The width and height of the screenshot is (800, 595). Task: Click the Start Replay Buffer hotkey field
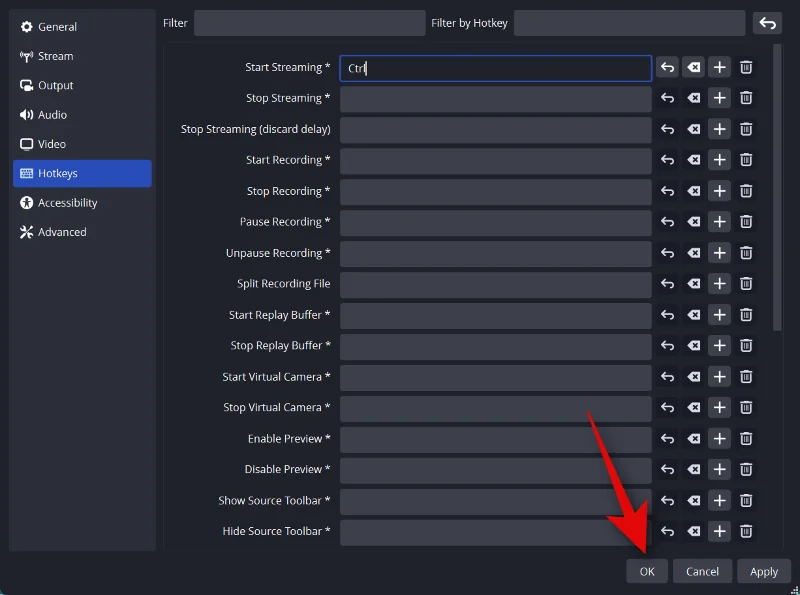pyautogui.click(x=495, y=315)
